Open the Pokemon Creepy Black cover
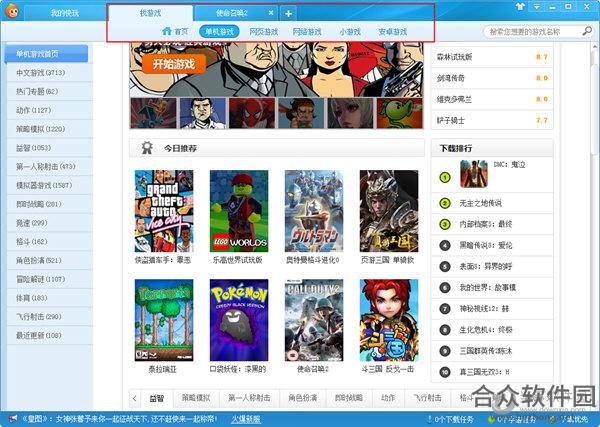This screenshot has width=600, height=427. pyautogui.click(x=239, y=320)
